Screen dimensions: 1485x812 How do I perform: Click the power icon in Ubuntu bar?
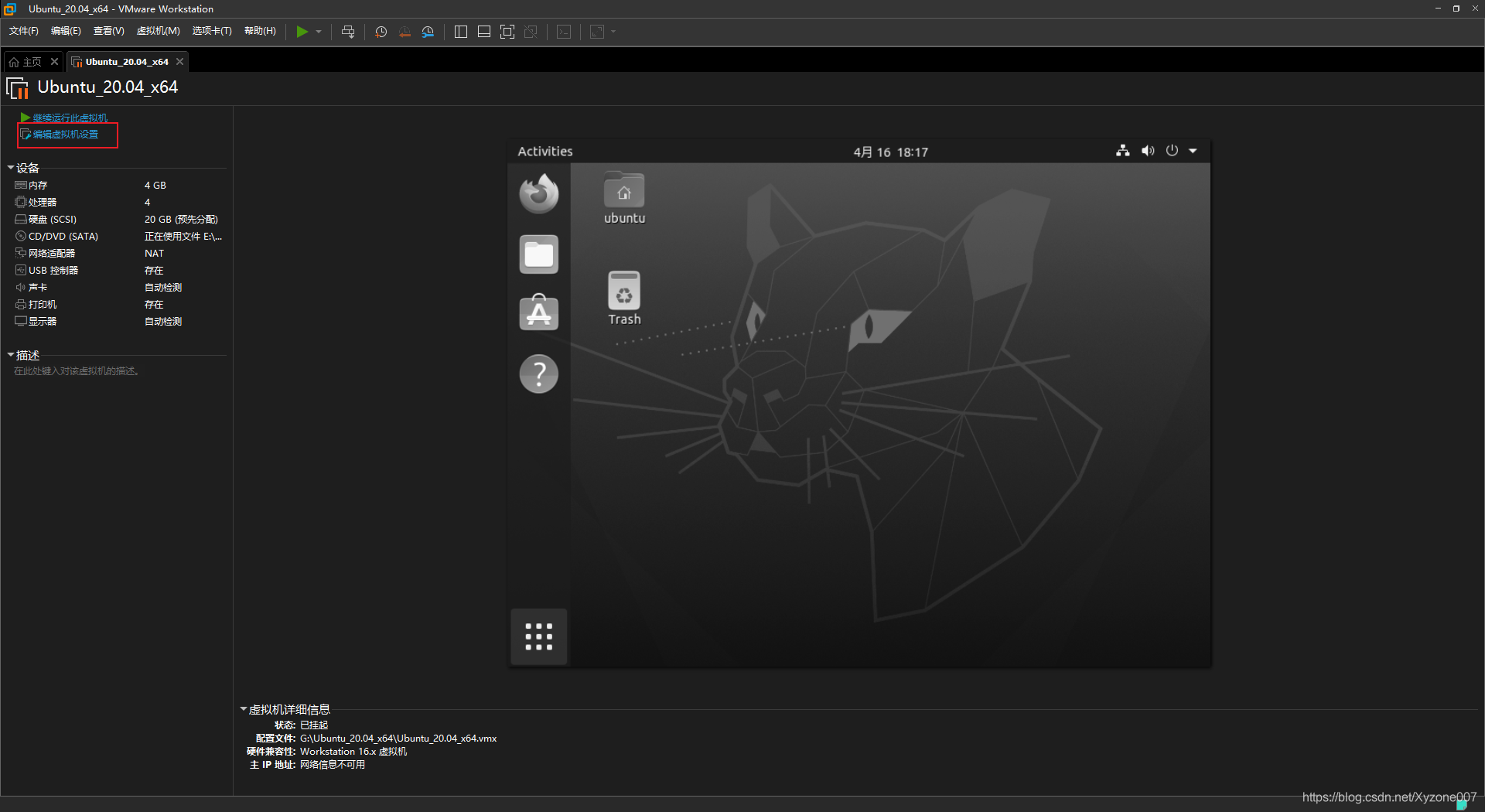[x=1173, y=151]
